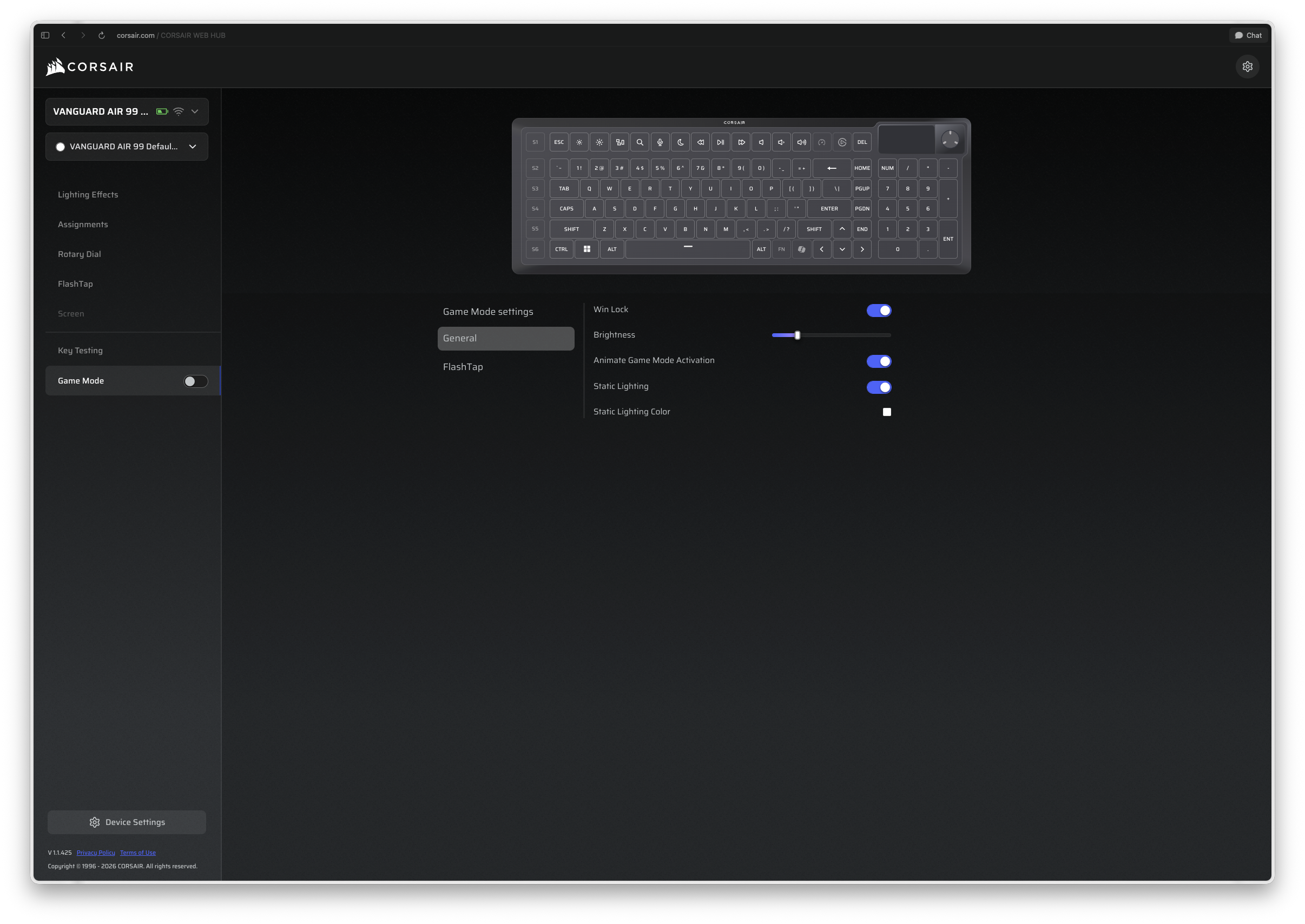This screenshot has width=1305, height=924.
Task: Open the Screen section in the sidebar
Action: point(71,314)
